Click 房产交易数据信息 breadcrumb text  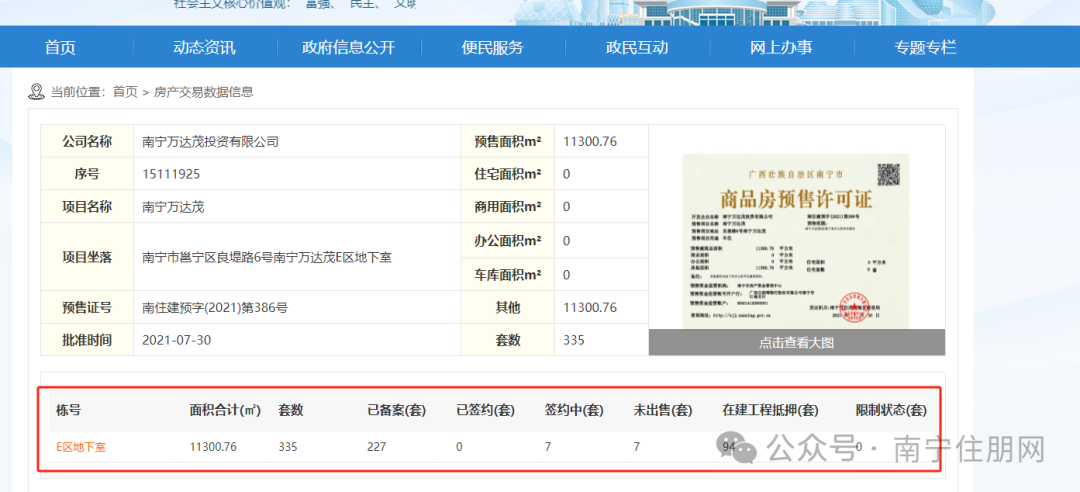[204, 92]
